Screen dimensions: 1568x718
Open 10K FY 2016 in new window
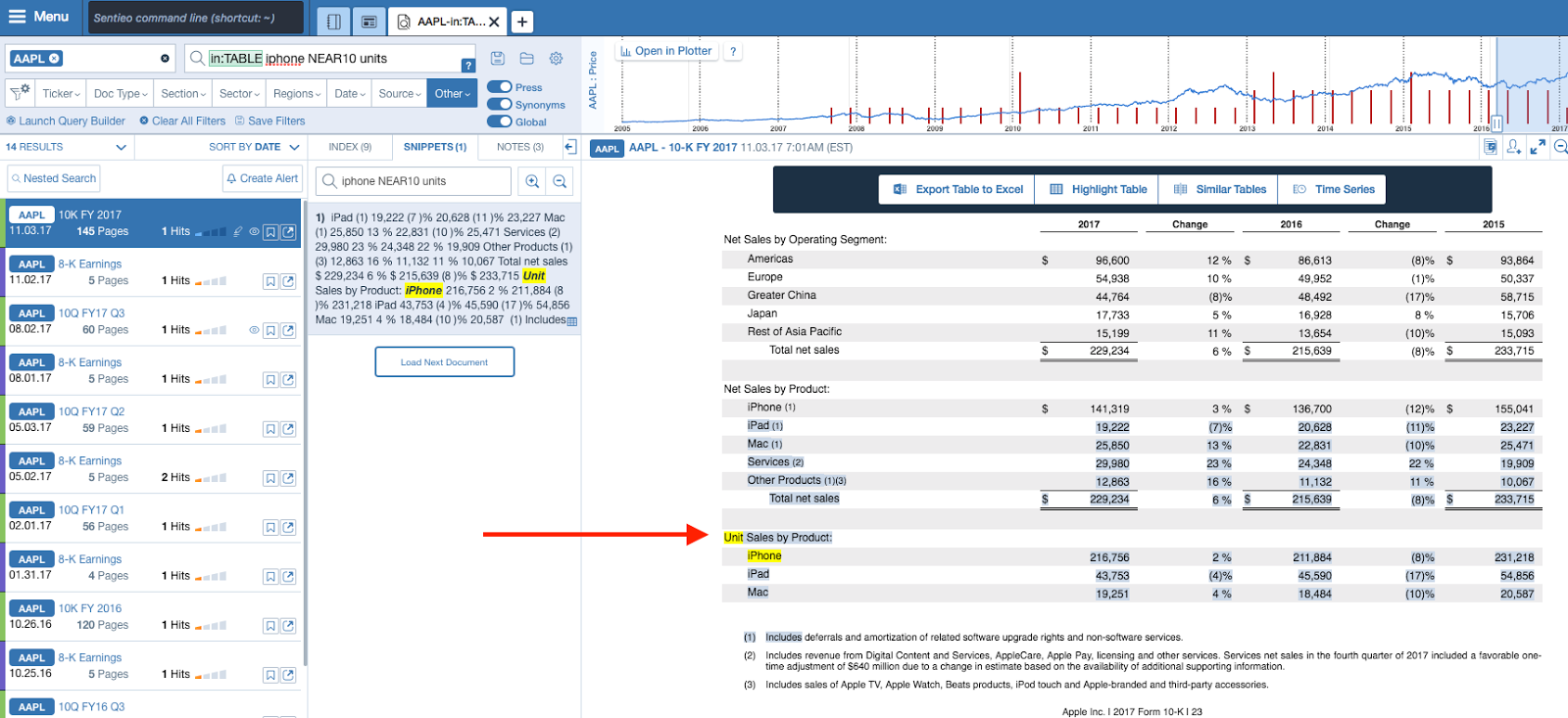[288, 625]
